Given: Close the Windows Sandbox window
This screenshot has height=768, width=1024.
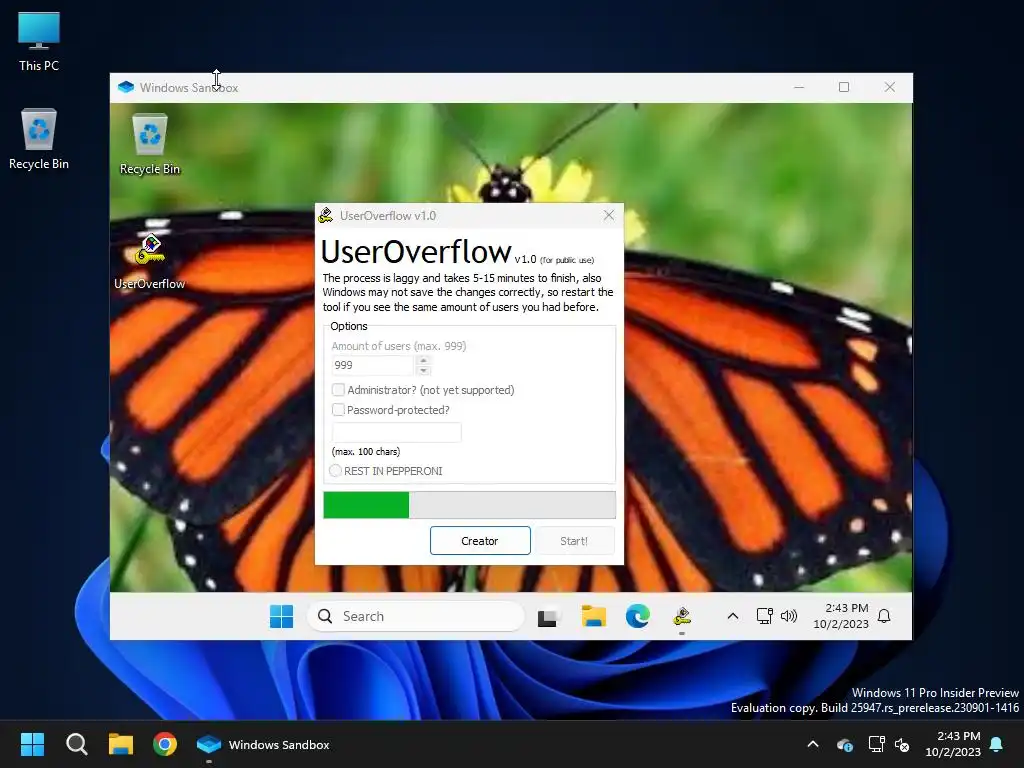Looking at the screenshot, I should point(889,88).
